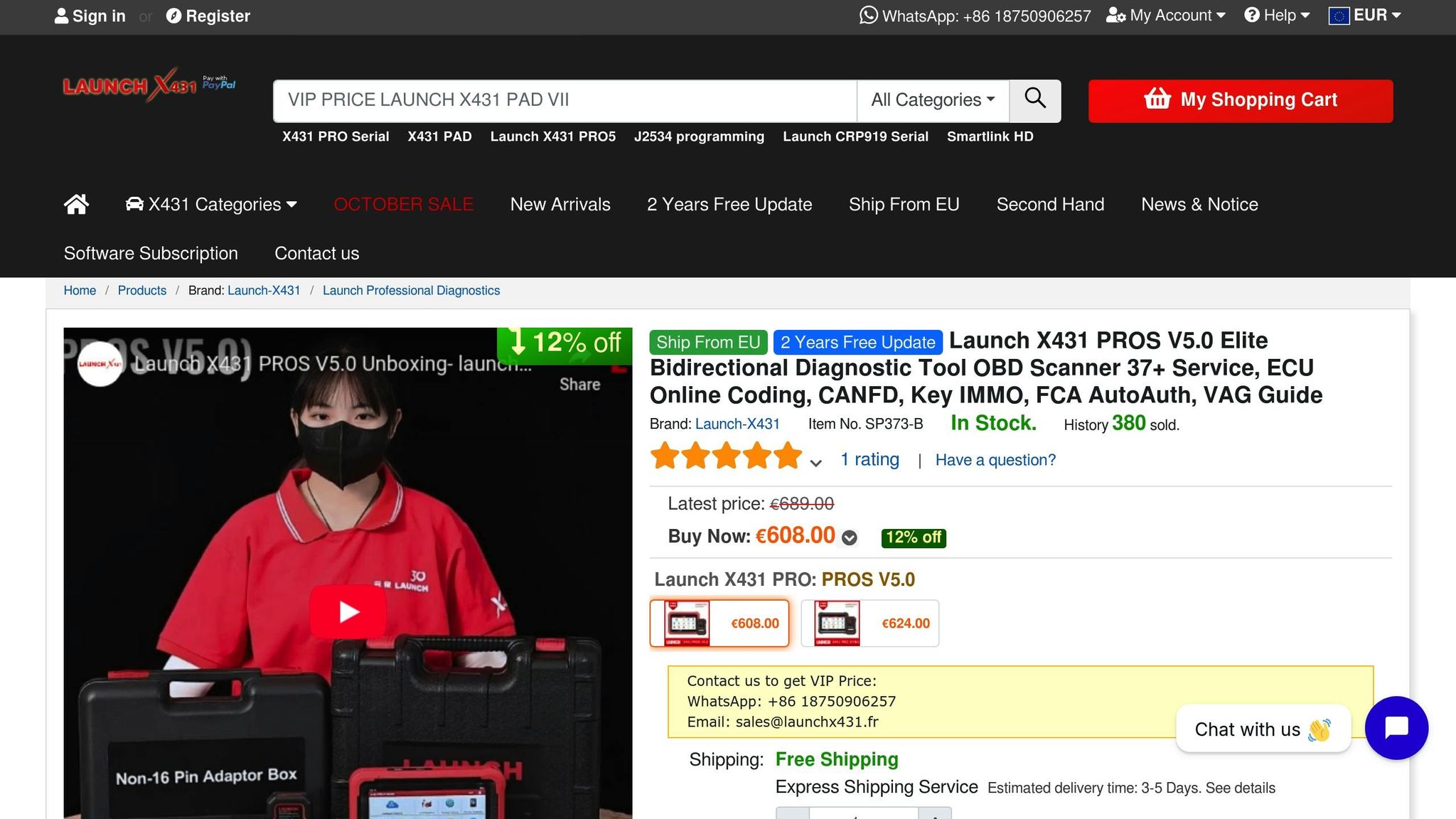Select the €608.00 PROS V5.0 variant
This screenshot has width=1456, height=819.
tap(719, 623)
